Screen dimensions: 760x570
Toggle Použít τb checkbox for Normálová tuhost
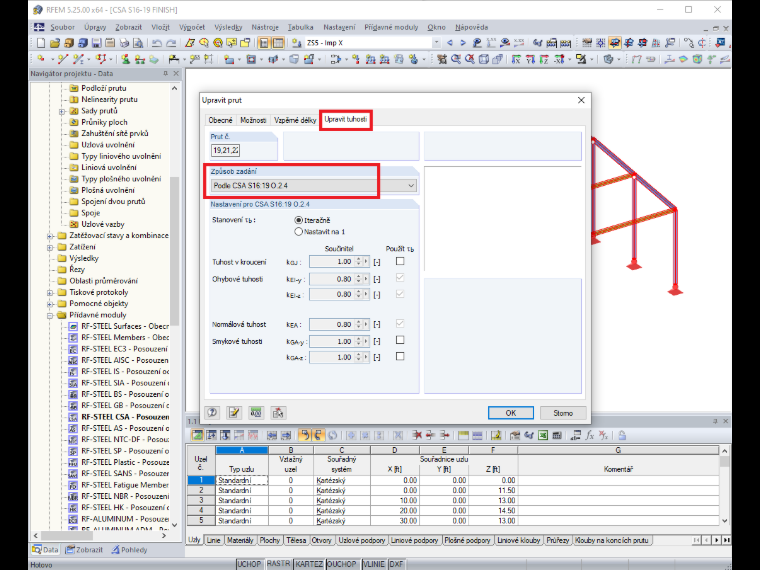coord(400,323)
